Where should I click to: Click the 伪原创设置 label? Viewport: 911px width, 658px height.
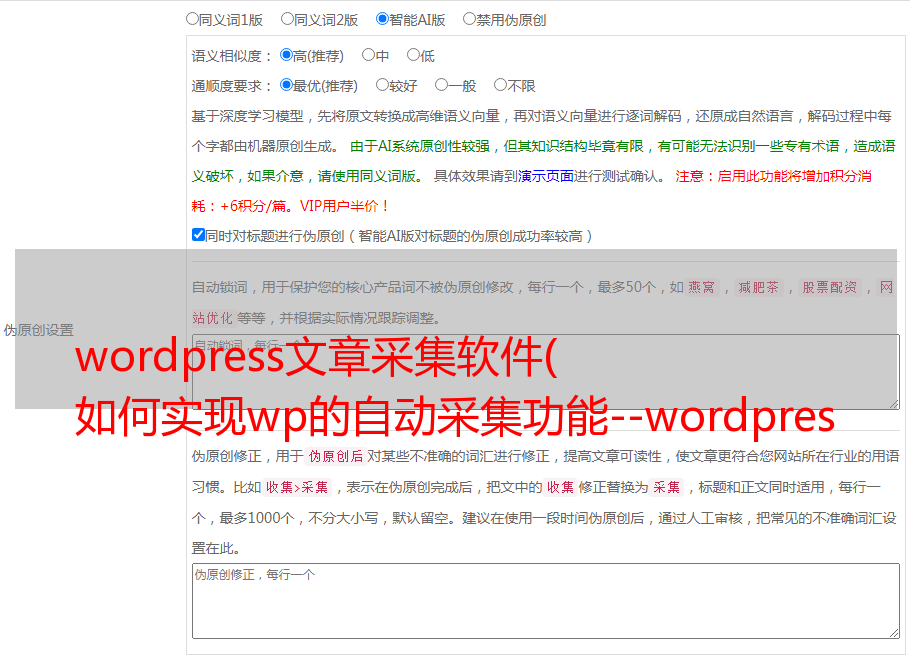point(39,330)
